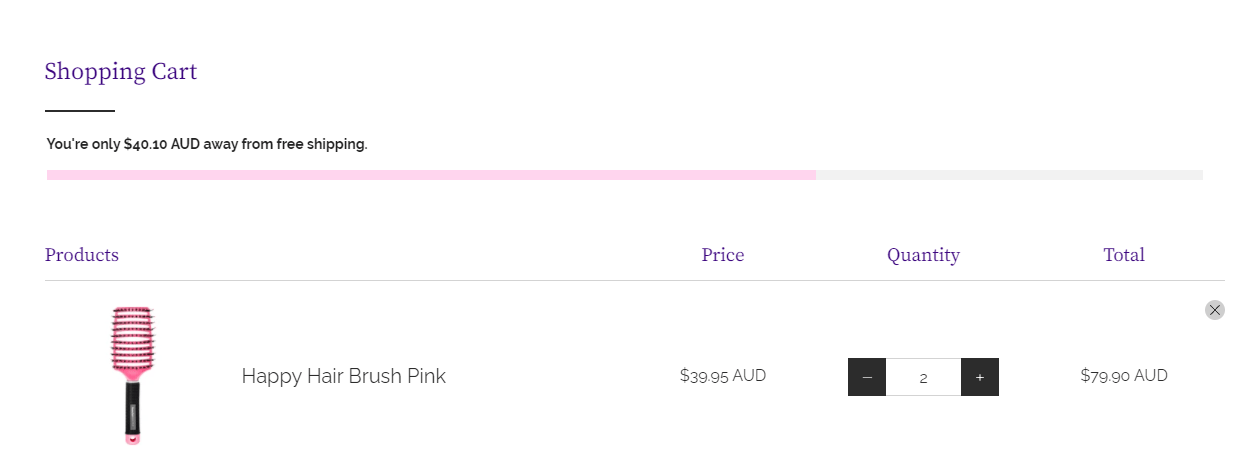This screenshot has height=471, width=1248.
Task: Click the $79.90 AUD line total
Action: click(1124, 376)
